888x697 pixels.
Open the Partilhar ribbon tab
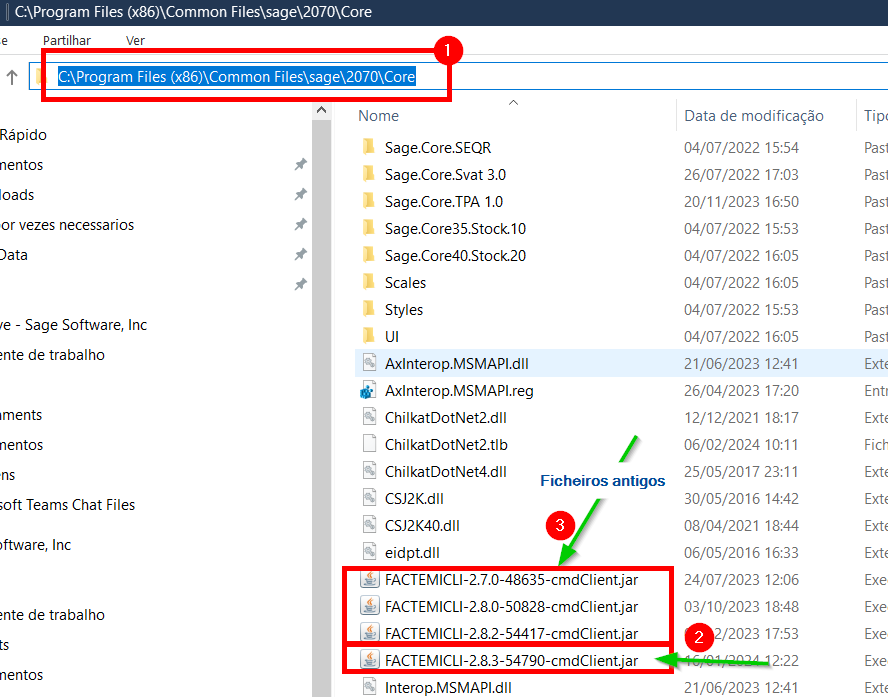67,41
